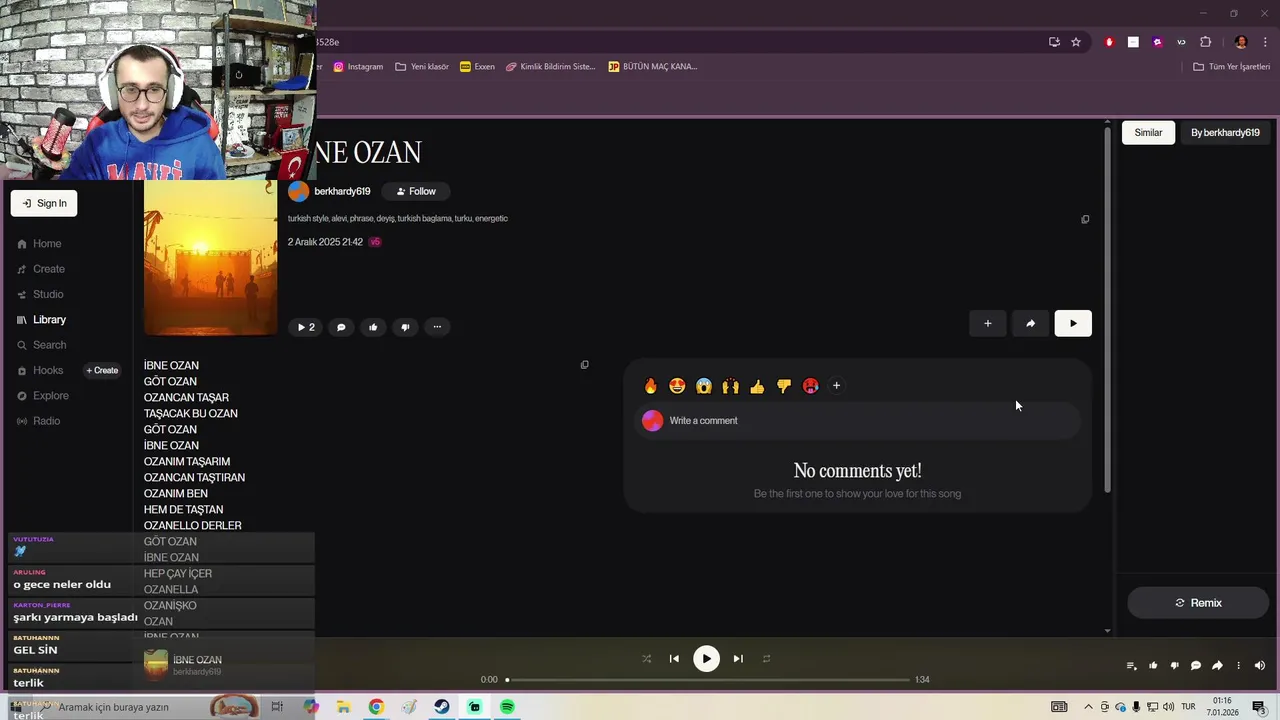
Task: Open the three-dot more options menu
Action: [x=437, y=327]
